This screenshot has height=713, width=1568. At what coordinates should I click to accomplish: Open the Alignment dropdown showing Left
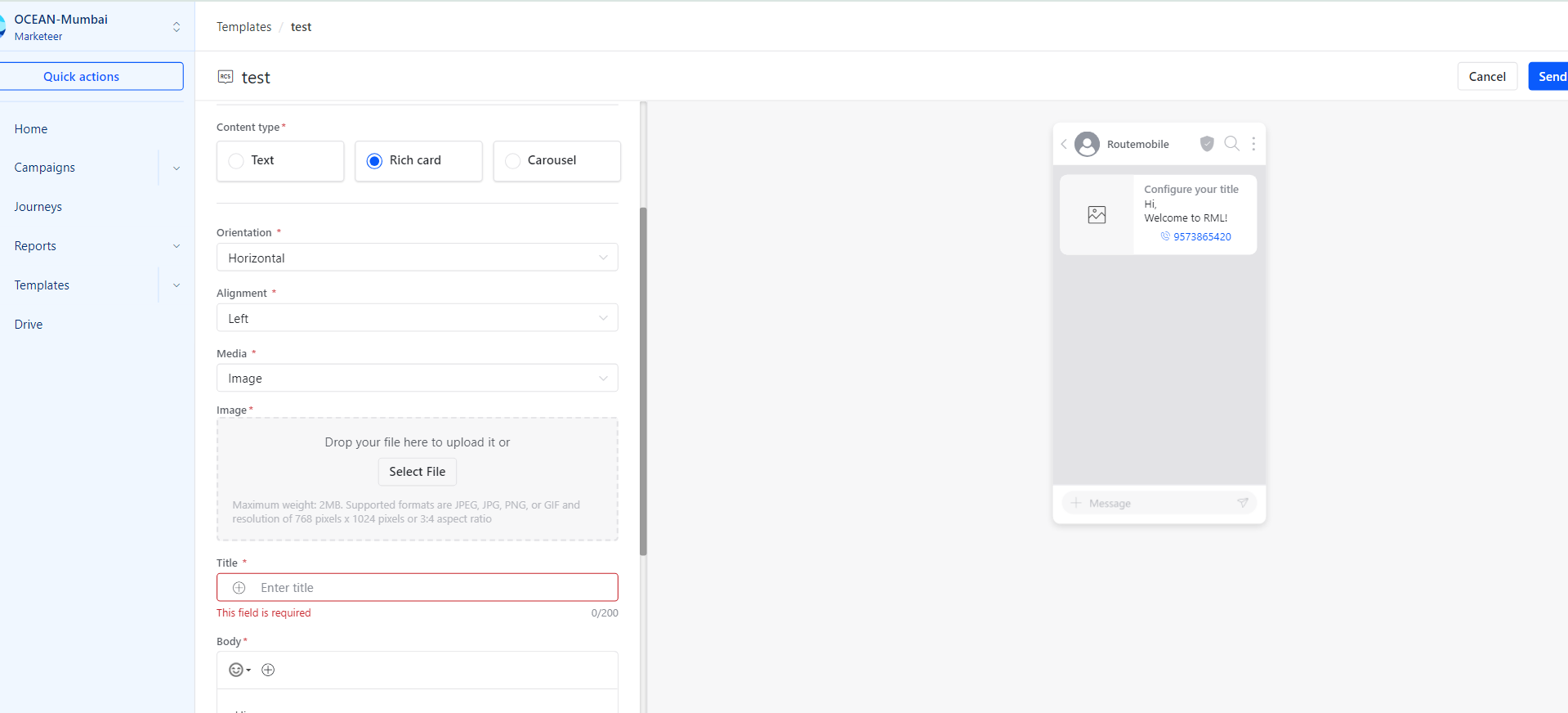(x=417, y=318)
